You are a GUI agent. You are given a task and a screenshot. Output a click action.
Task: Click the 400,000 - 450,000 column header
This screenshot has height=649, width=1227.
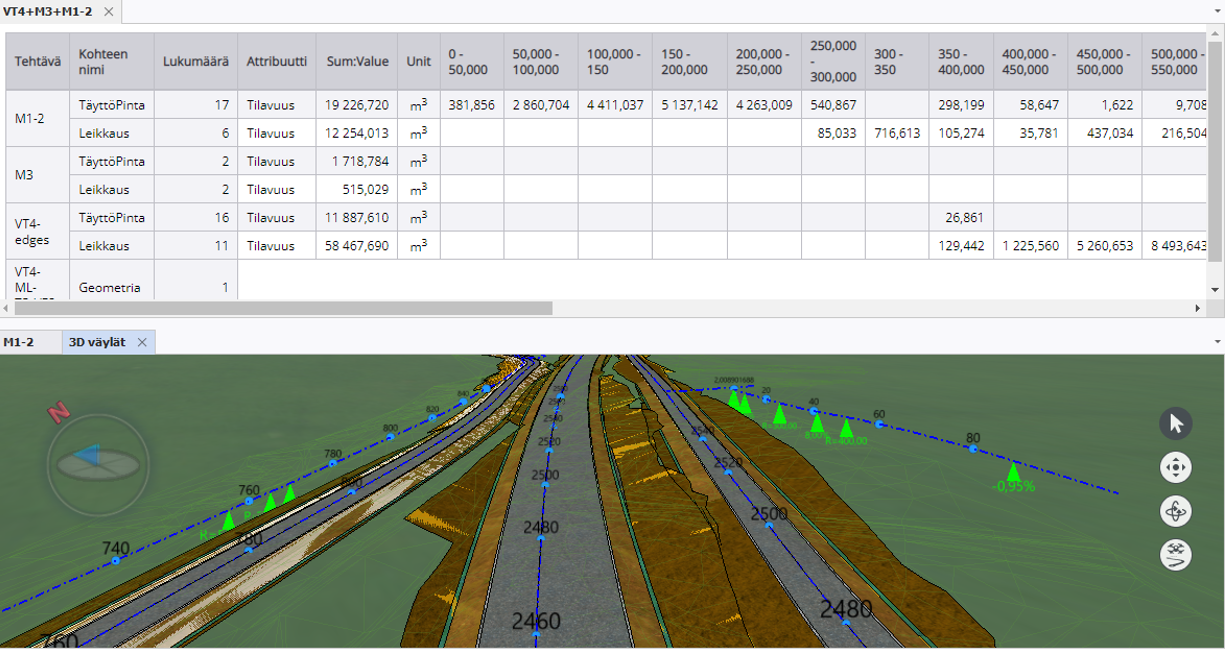click(x=1030, y=61)
